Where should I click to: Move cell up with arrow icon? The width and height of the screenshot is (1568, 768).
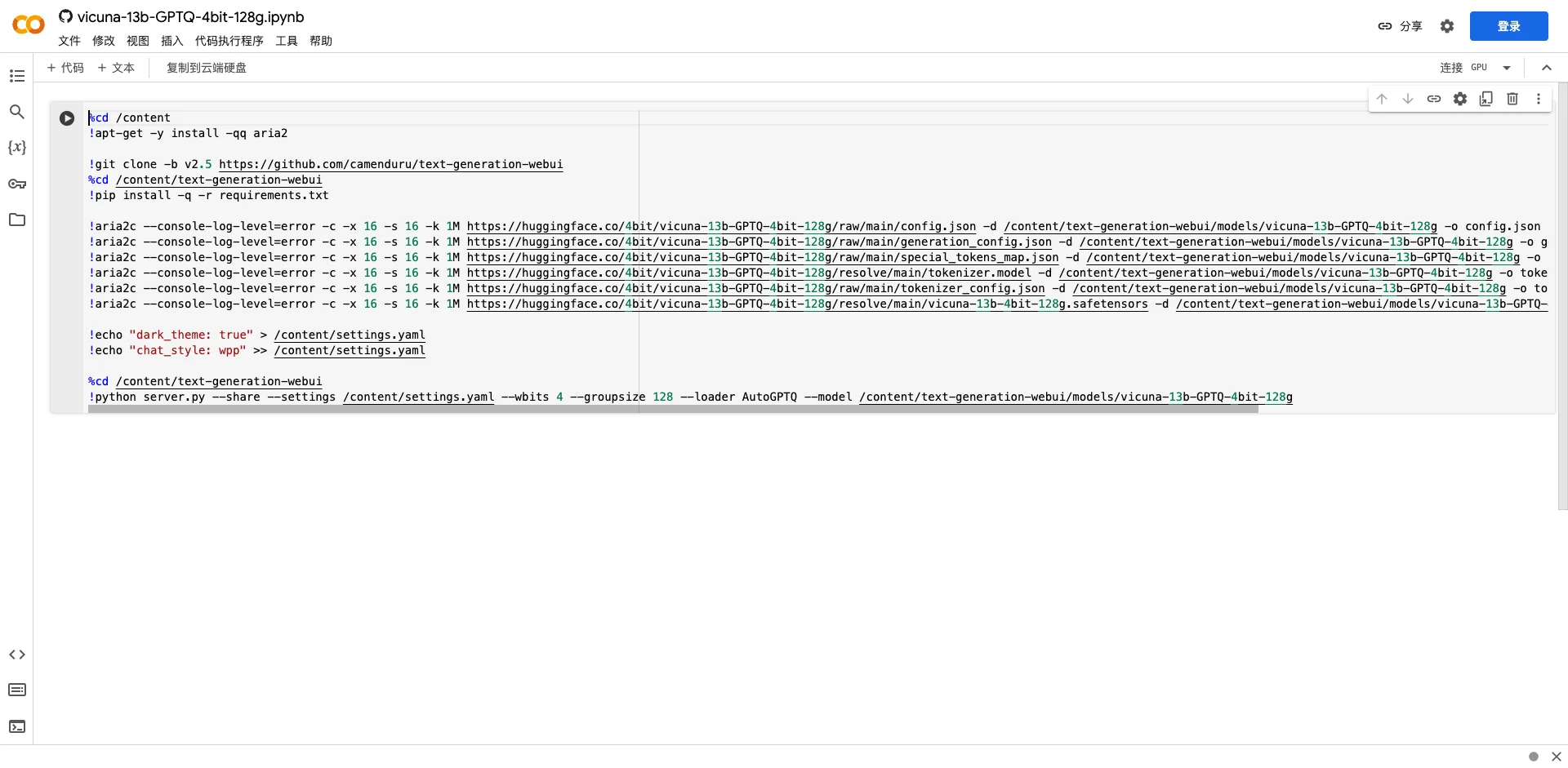coord(1382,99)
